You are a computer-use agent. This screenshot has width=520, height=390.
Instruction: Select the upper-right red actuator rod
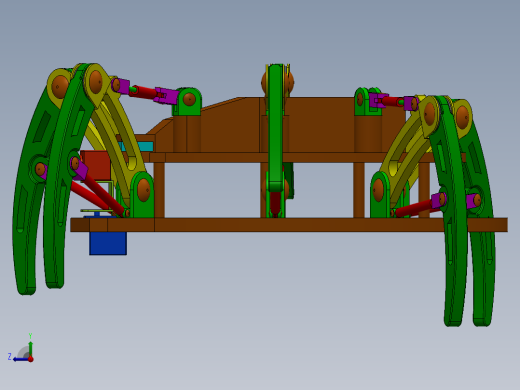click(x=393, y=101)
